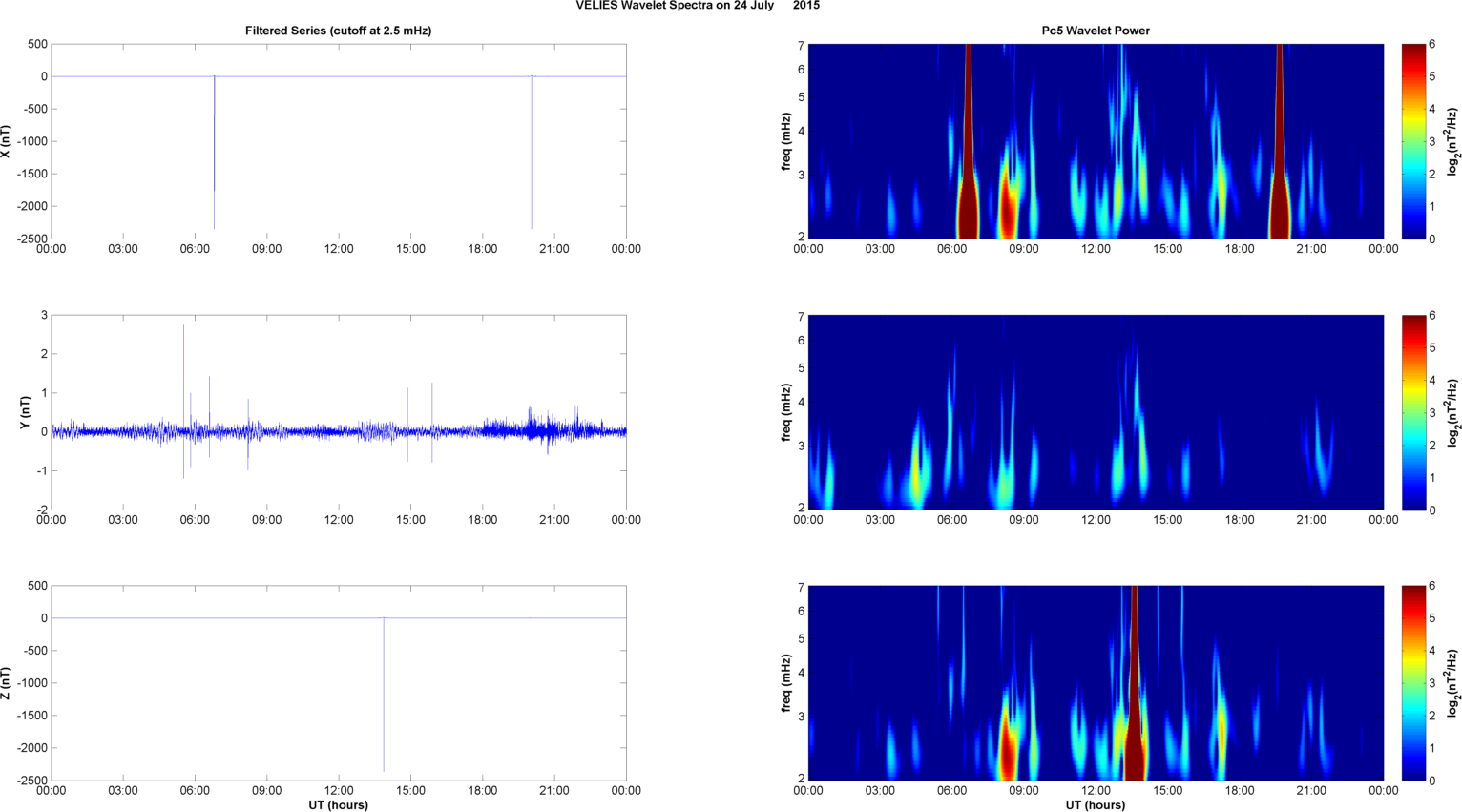Select the bottom Z wavelet power spectrogram
The height and width of the screenshot is (812, 1462).
coord(1096,683)
